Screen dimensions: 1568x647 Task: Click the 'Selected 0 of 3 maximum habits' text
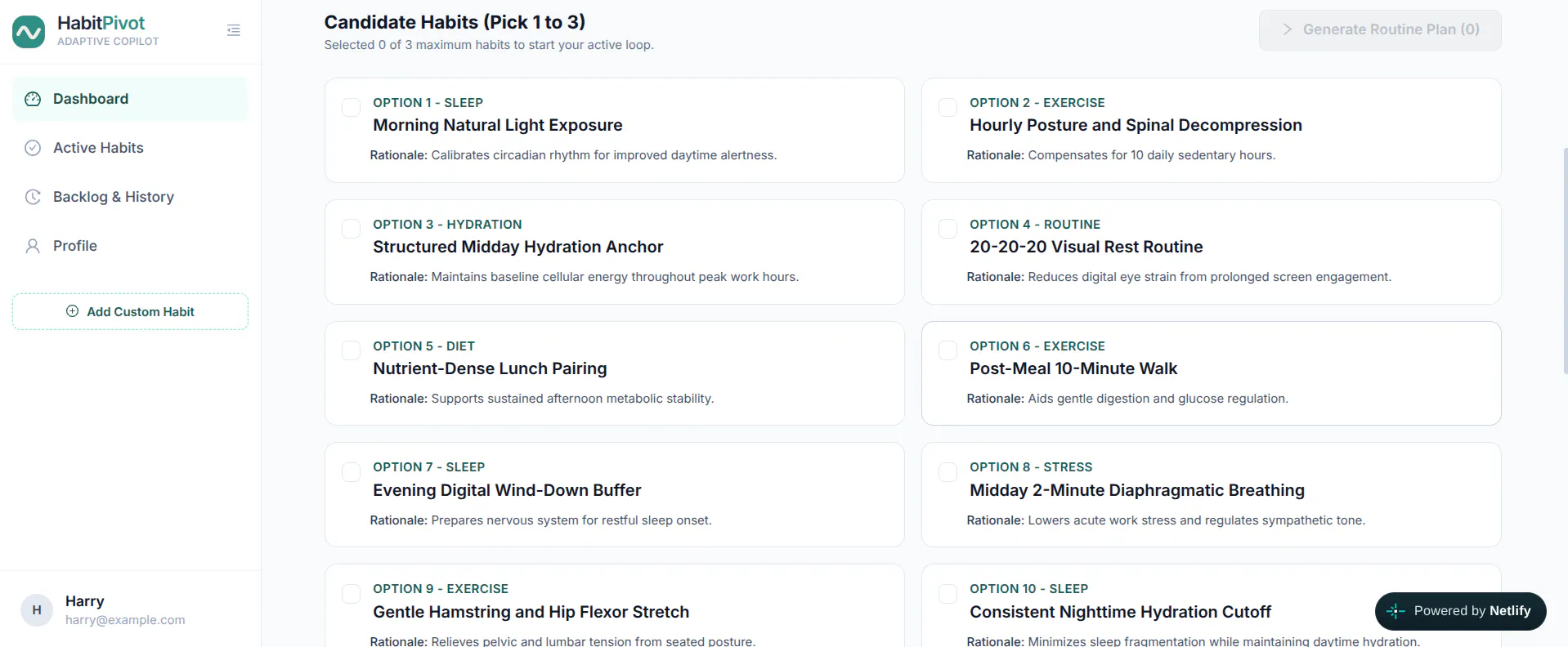pyautogui.click(x=489, y=45)
